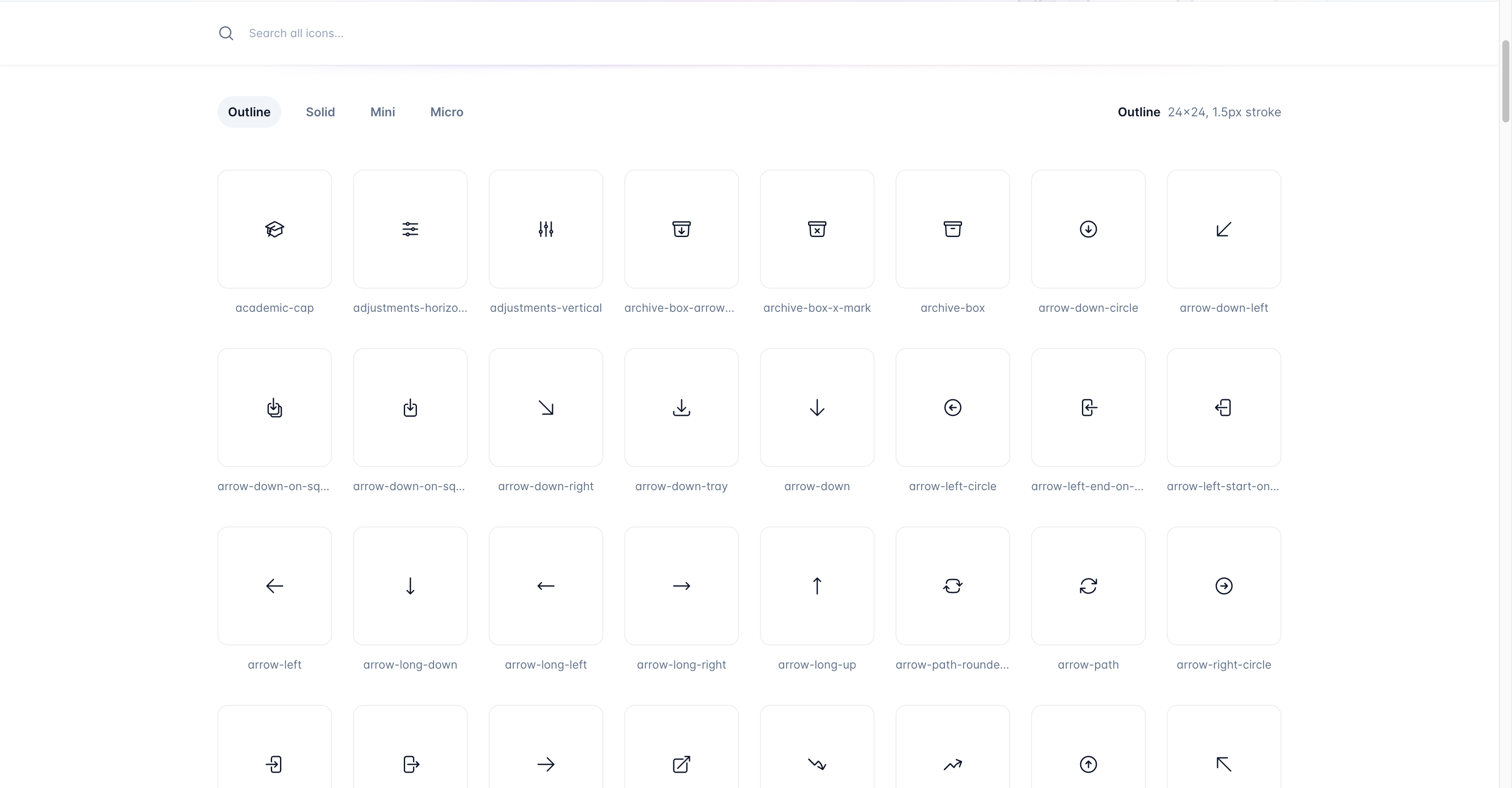Choose the arrow-down-circle icon
This screenshot has height=788, width=1512.
click(1088, 229)
